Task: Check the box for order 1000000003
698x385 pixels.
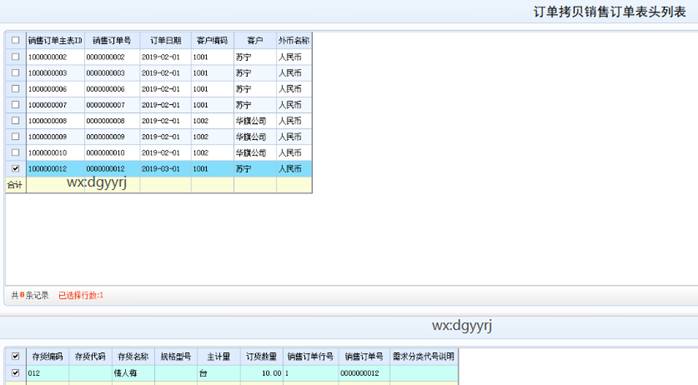Action: click(x=16, y=73)
